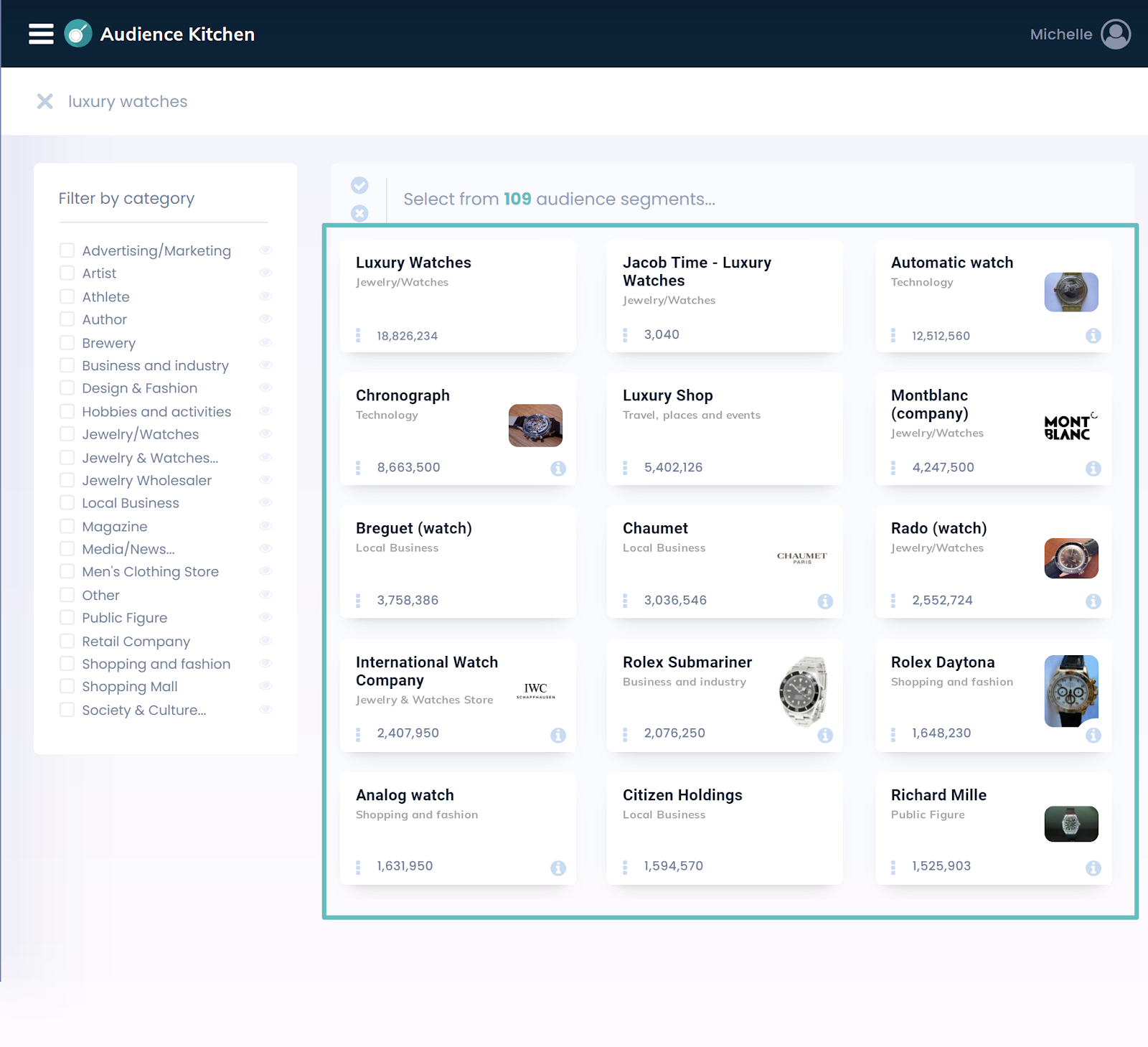Select the Citizen Holdings segment title

tap(682, 795)
